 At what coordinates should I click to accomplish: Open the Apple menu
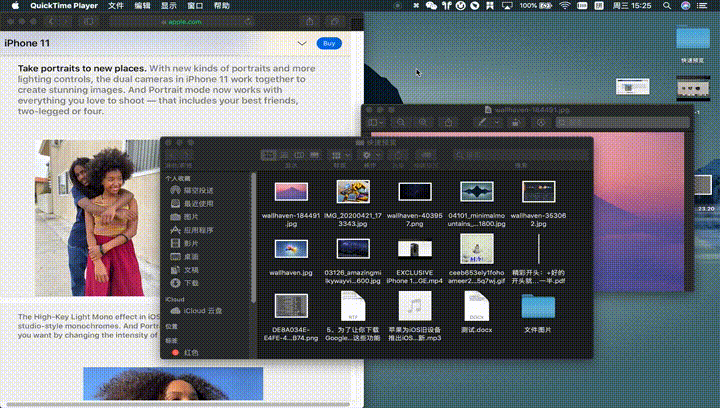tap(15, 6)
